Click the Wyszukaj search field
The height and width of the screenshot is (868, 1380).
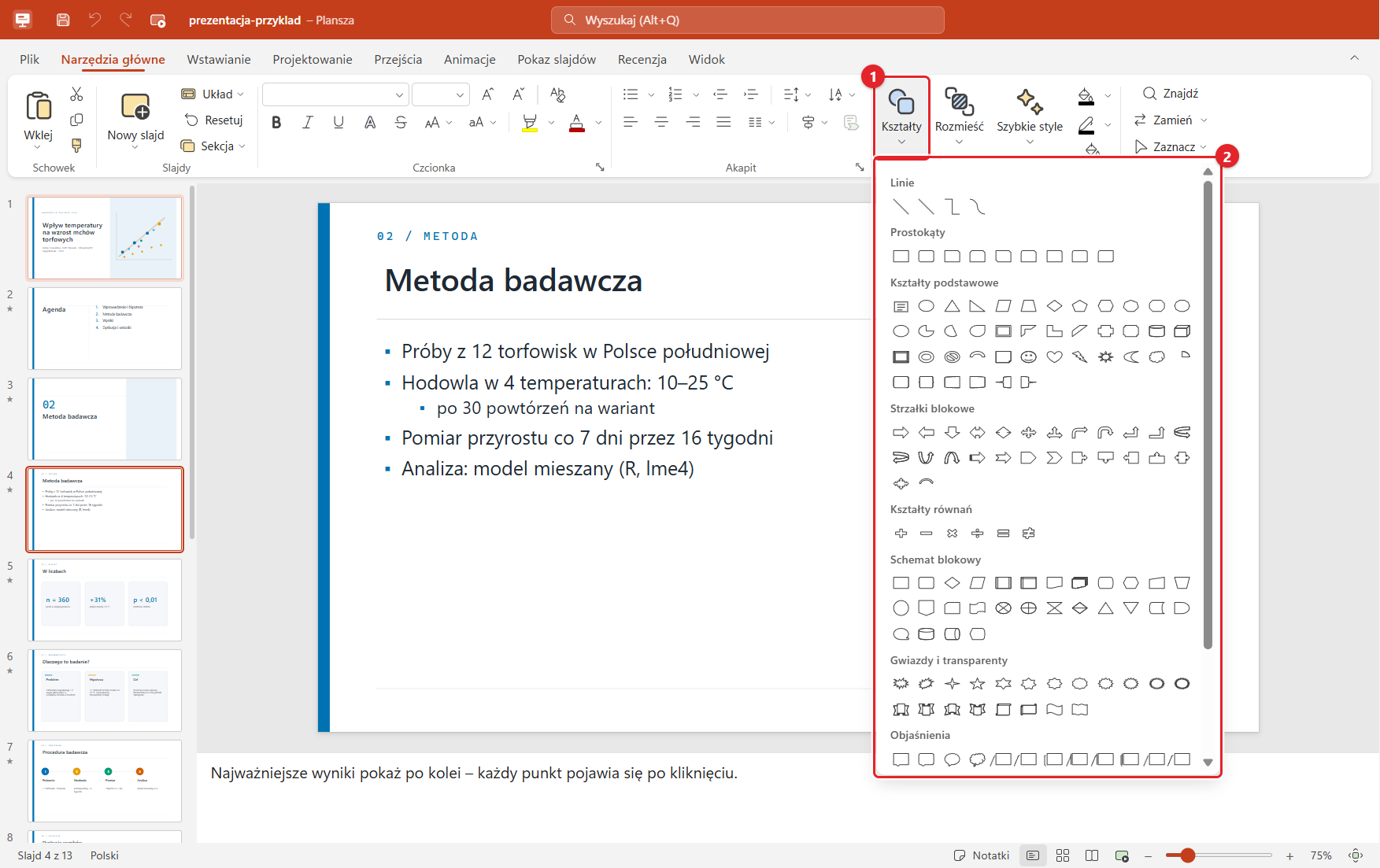coord(748,20)
